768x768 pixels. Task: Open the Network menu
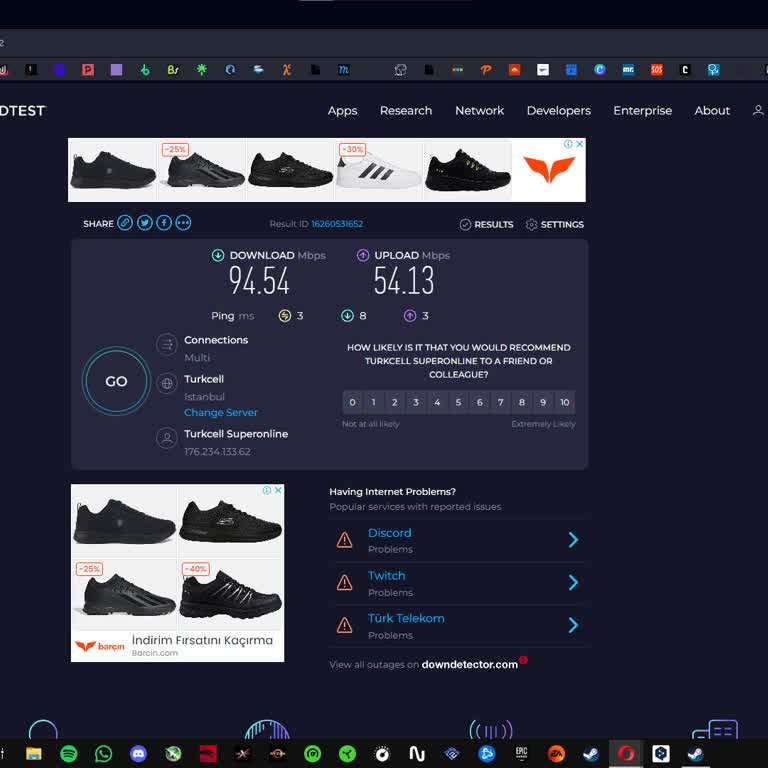coord(480,111)
